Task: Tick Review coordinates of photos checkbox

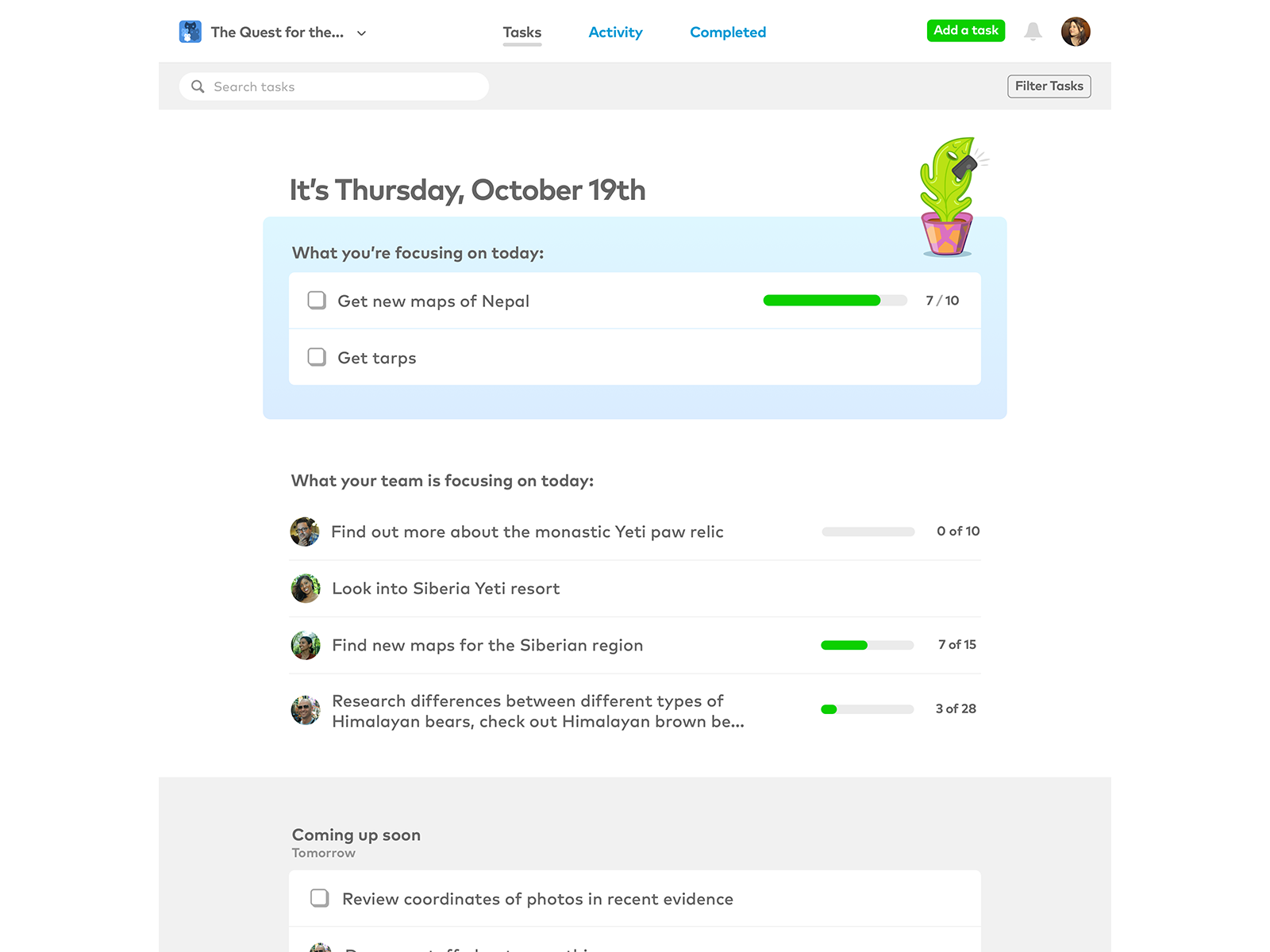Action: [320, 898]
